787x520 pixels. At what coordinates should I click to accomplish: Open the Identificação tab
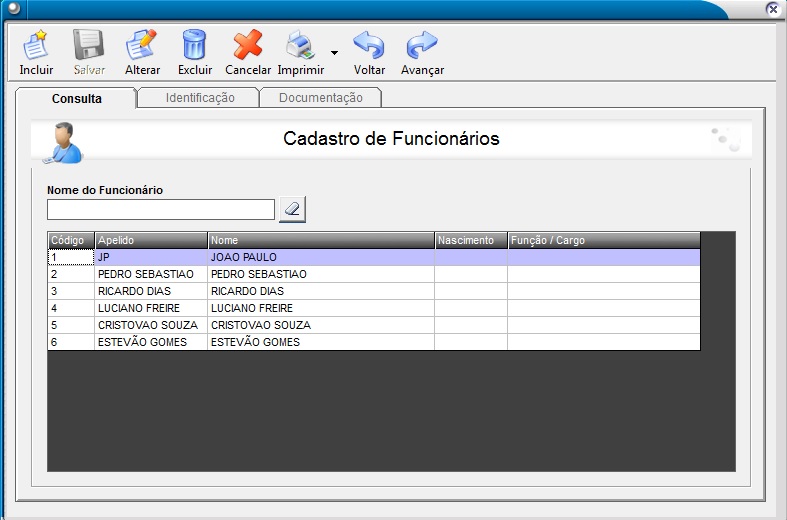coord(200,97)
